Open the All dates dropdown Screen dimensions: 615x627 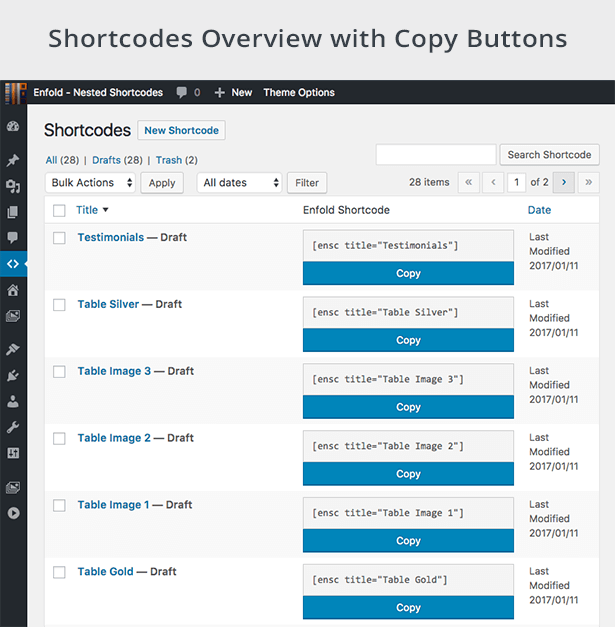click(x=240, y=183)
